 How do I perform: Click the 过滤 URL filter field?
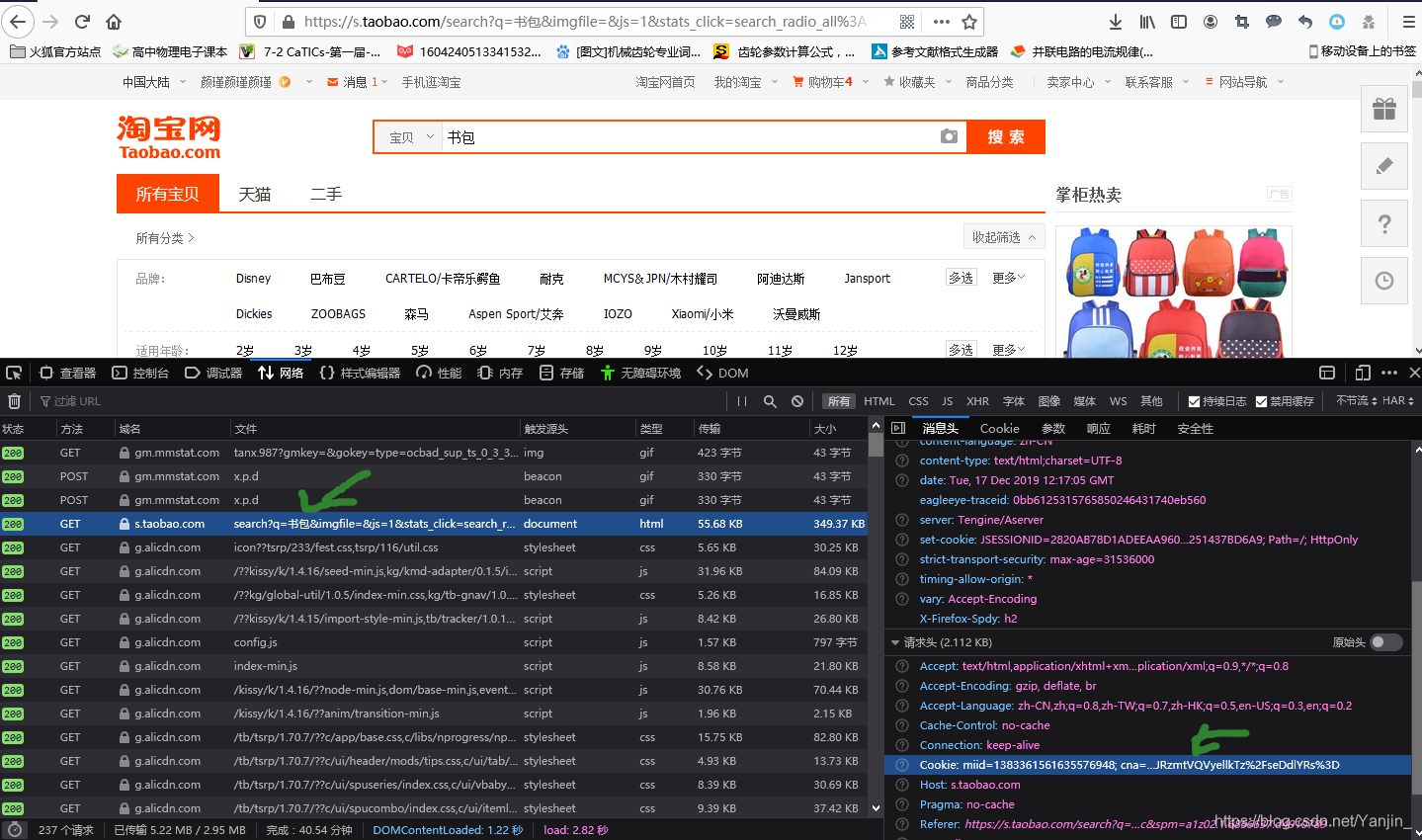tap(380, 401)
